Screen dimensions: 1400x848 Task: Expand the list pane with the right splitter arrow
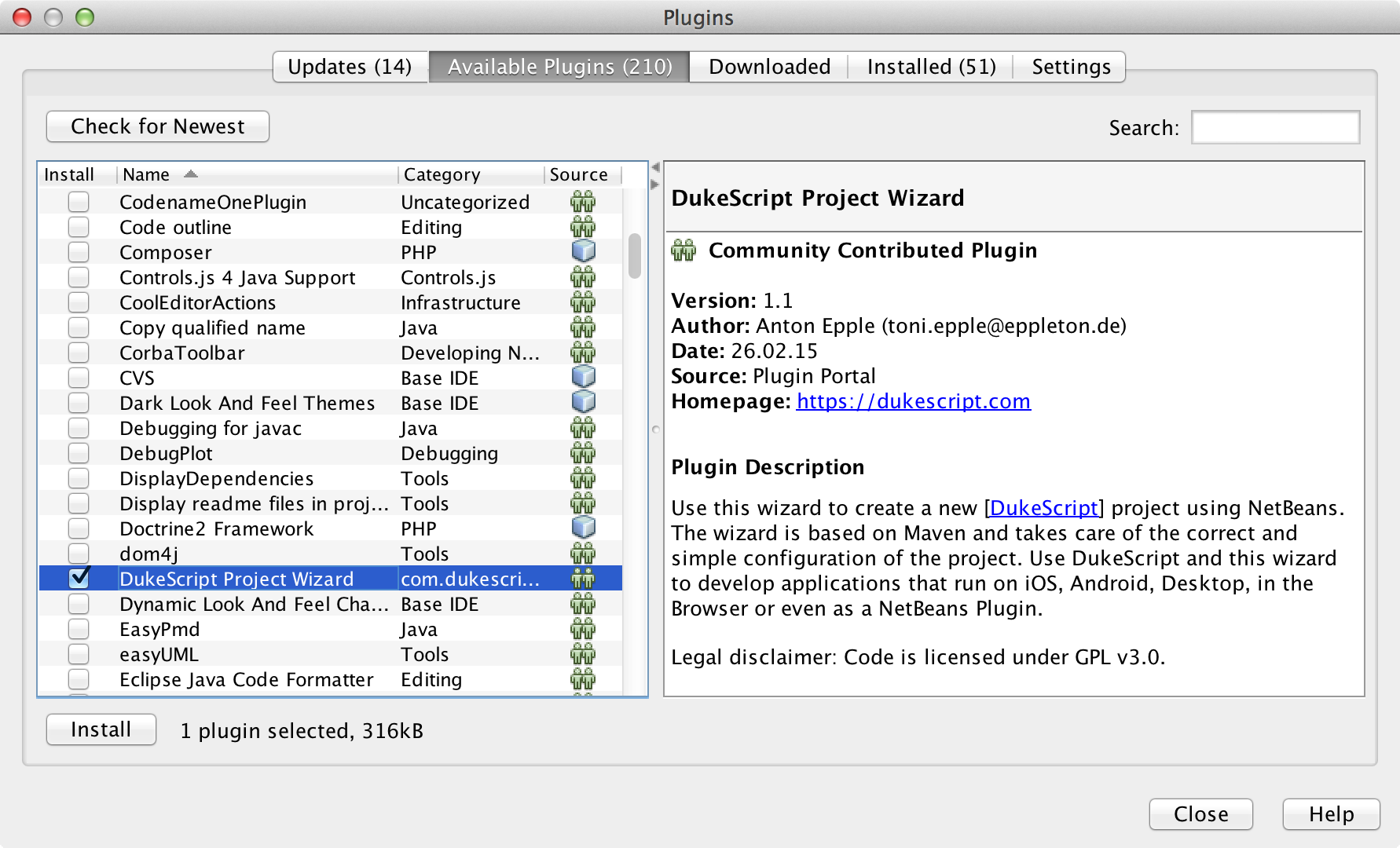[x=655, y=185]
